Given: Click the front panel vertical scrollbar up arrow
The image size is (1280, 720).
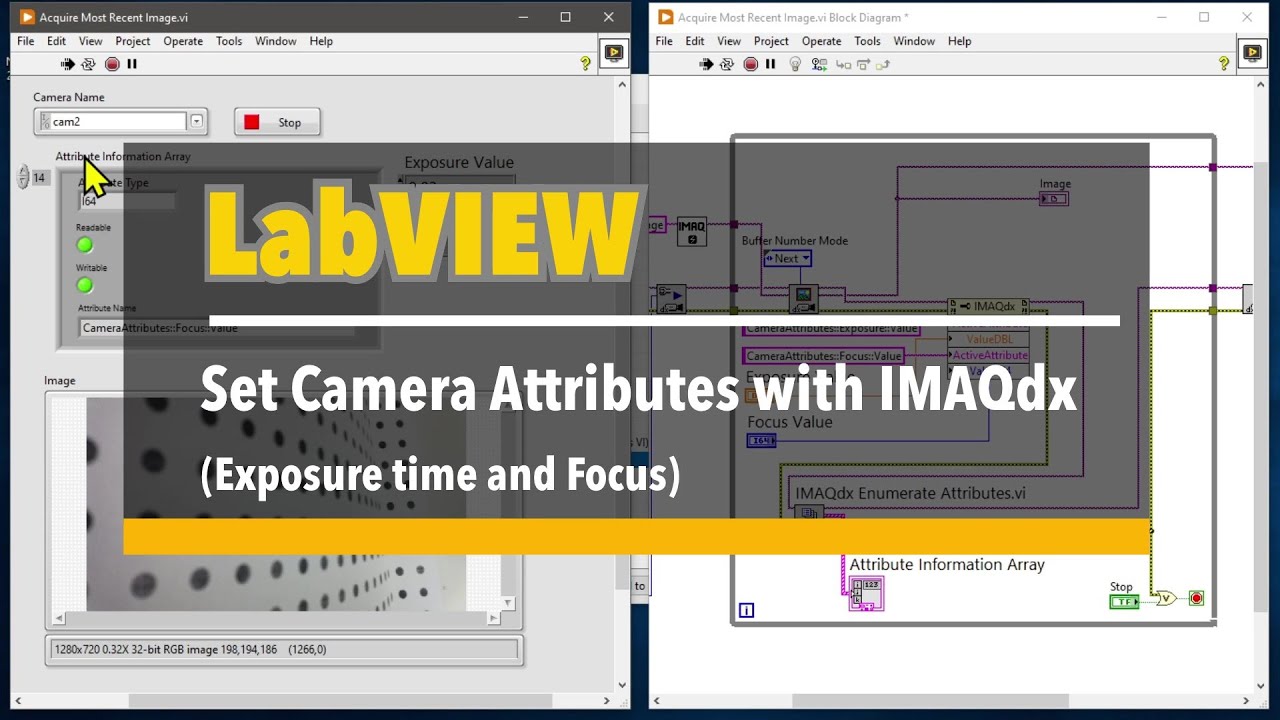Looking at the screenshot, I should pyautogui.click(x=622, y=85).
